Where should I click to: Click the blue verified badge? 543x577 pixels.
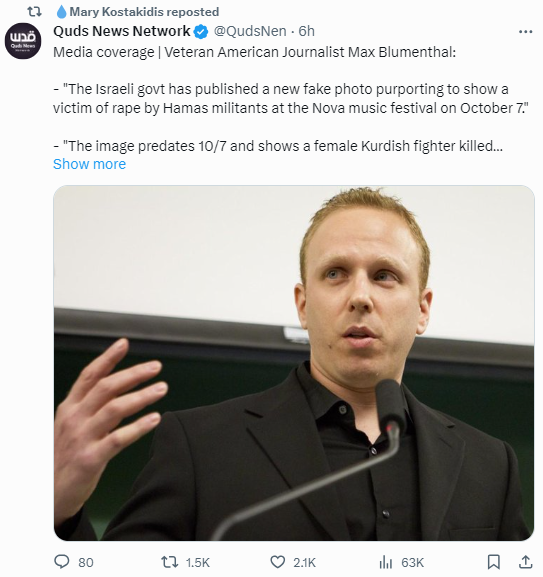point(201,32)
